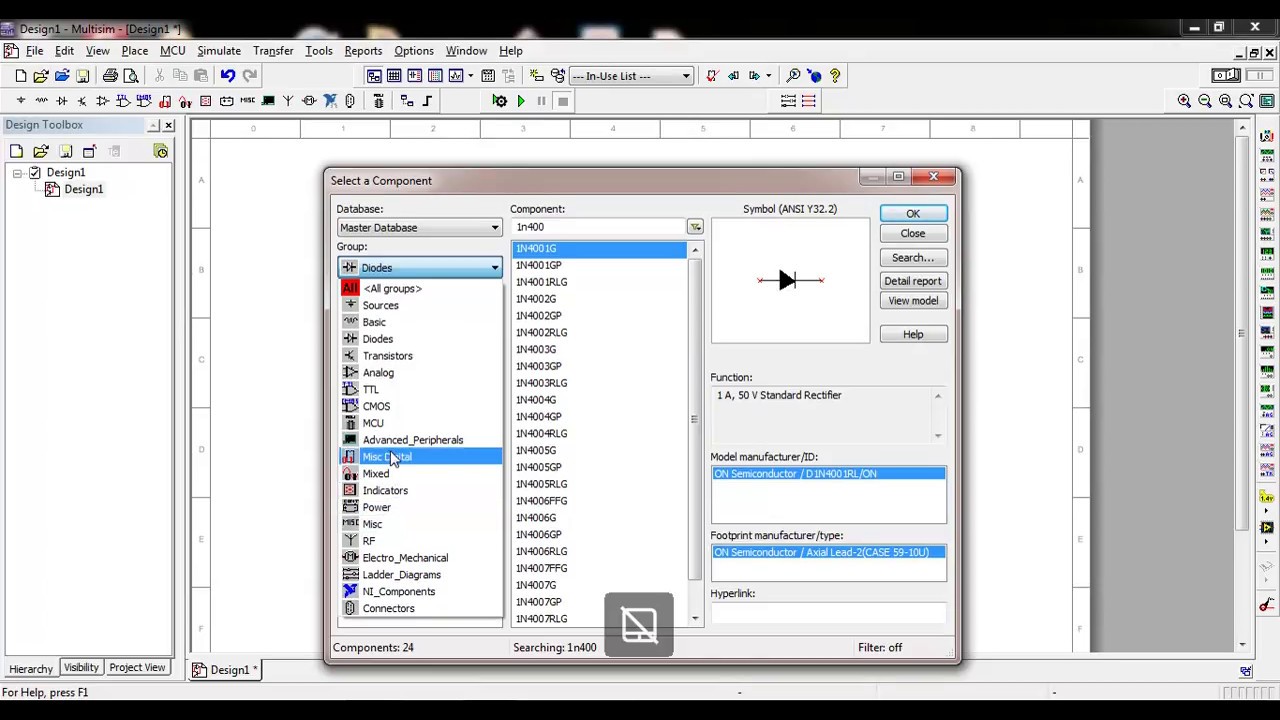Select Design1 child item in tree
Viewport: 1280px width, 720px height.
pyautogui.click(x=84, y=190)
